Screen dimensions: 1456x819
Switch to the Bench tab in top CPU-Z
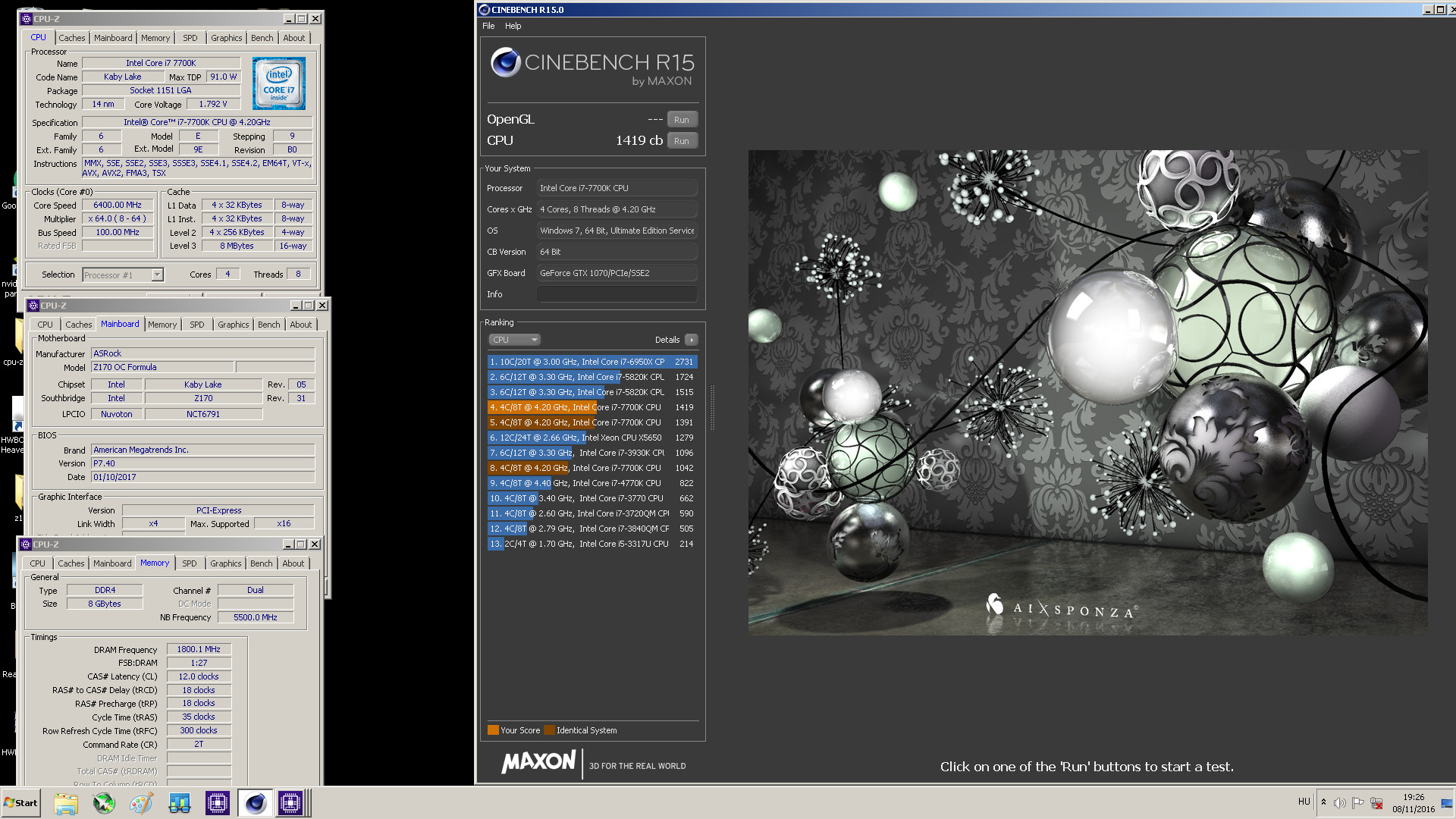point(262,38)
